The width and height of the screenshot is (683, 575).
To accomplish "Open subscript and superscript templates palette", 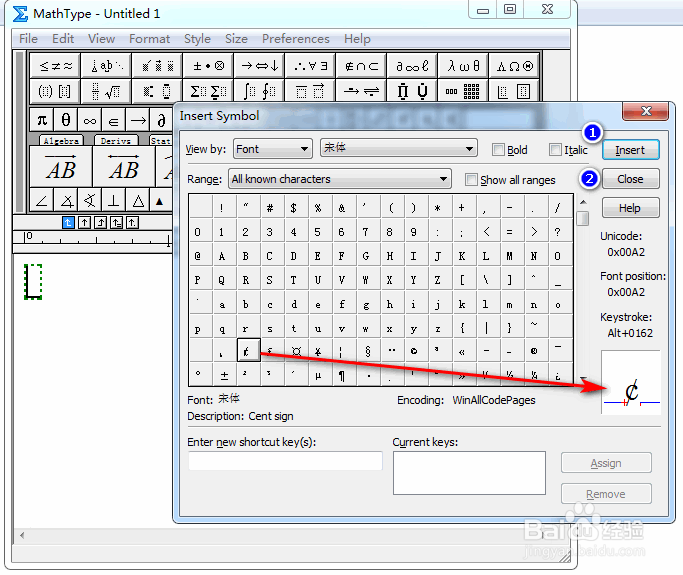I will tap(157, 91).
